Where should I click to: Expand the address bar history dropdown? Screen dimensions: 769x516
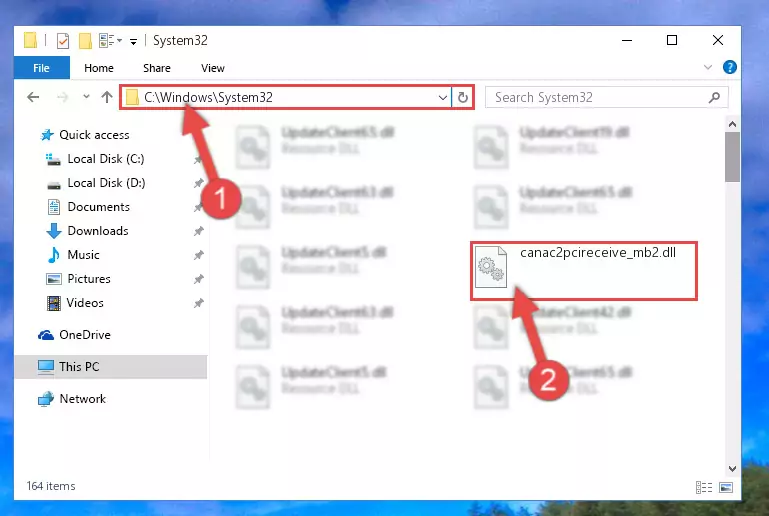tap(442, 97)
